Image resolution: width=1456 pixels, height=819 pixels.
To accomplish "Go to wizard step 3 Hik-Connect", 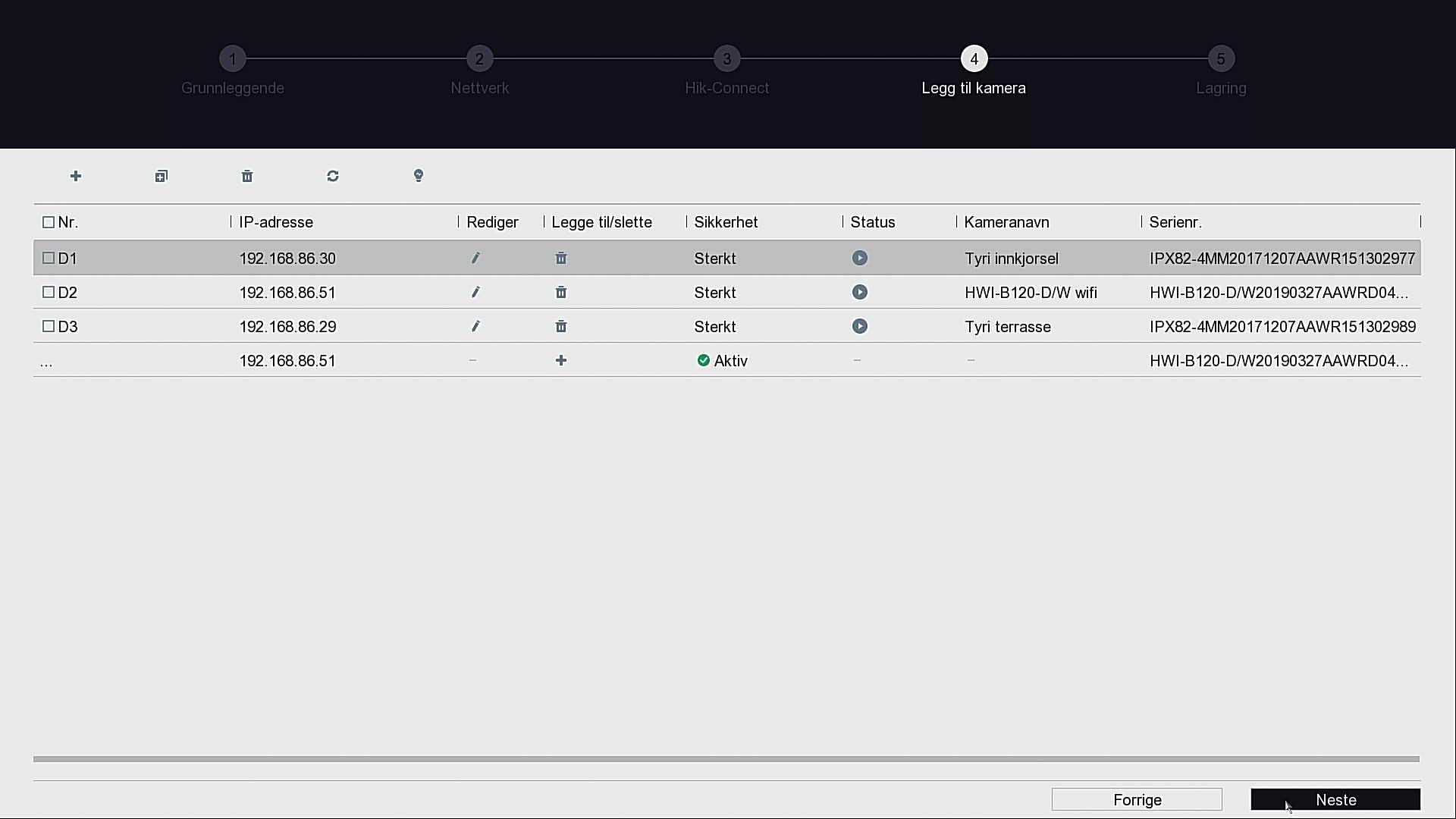I will pyautogui.click(x=726, y=59).
